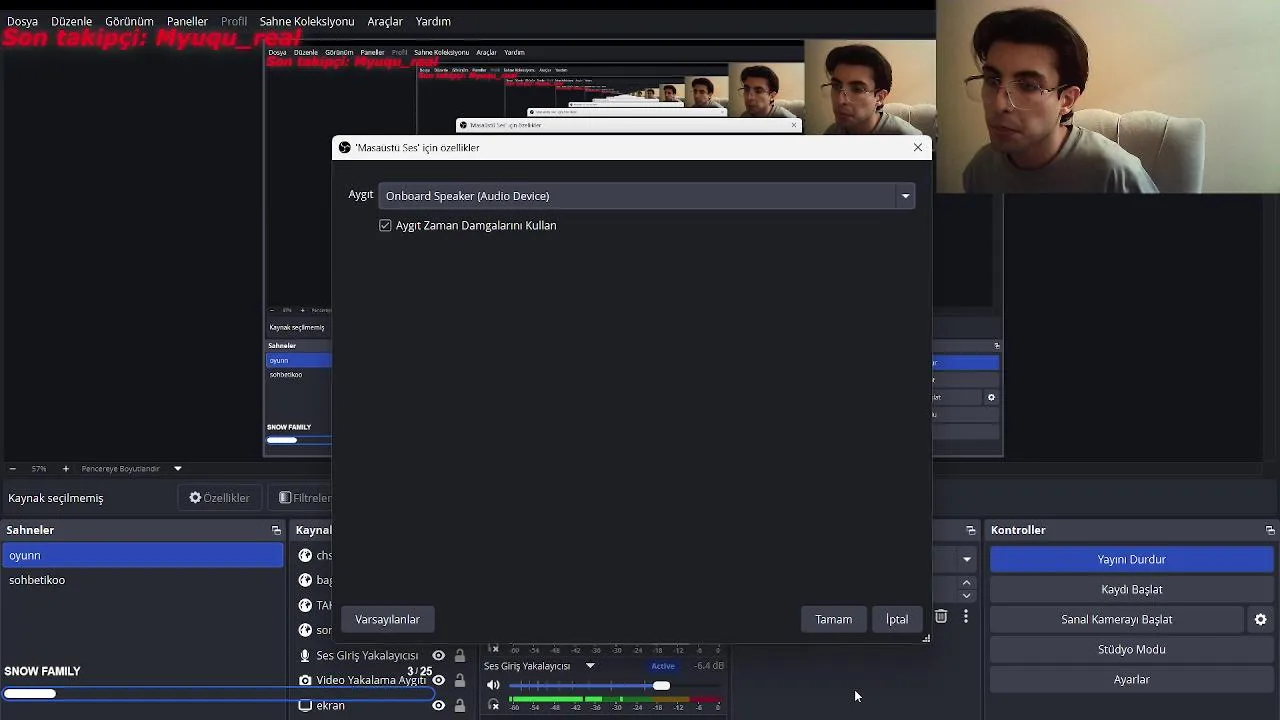Screen dimensions: 1280x720
Task: Delete with the trash icon
Action: 941,617
